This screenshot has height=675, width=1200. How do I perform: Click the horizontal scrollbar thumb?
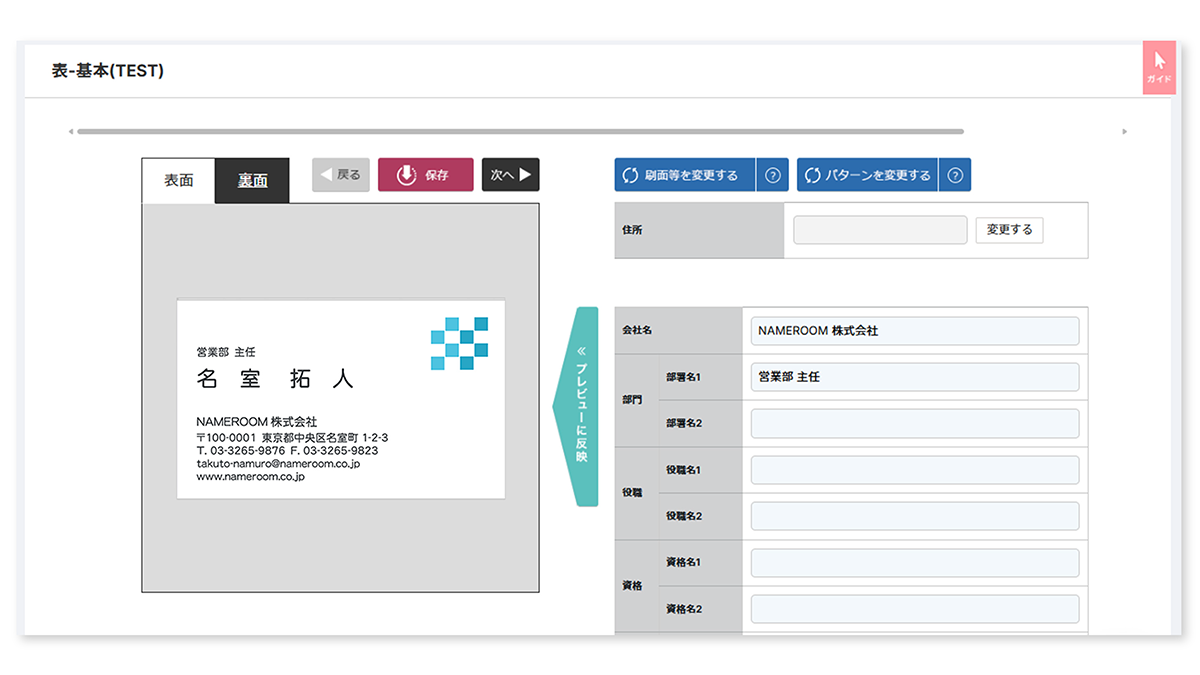[520, 131]
